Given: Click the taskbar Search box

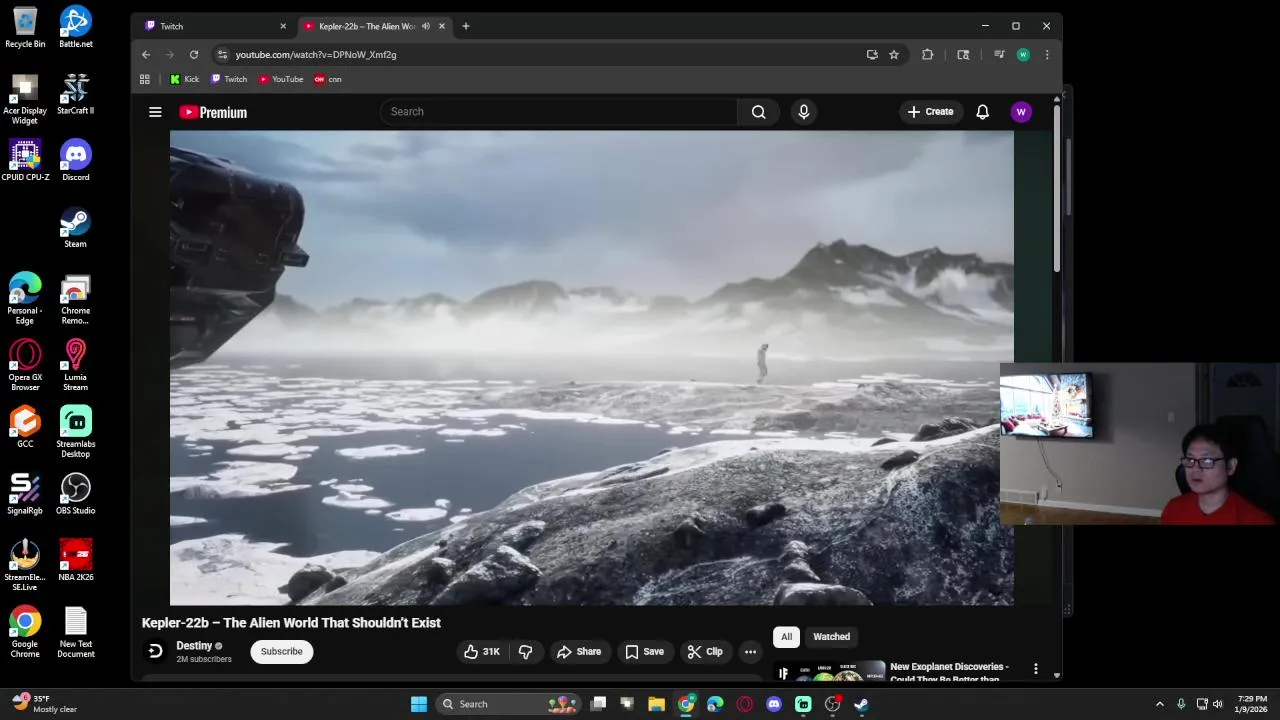Looking at the screenshot, I should coord(510,704).
